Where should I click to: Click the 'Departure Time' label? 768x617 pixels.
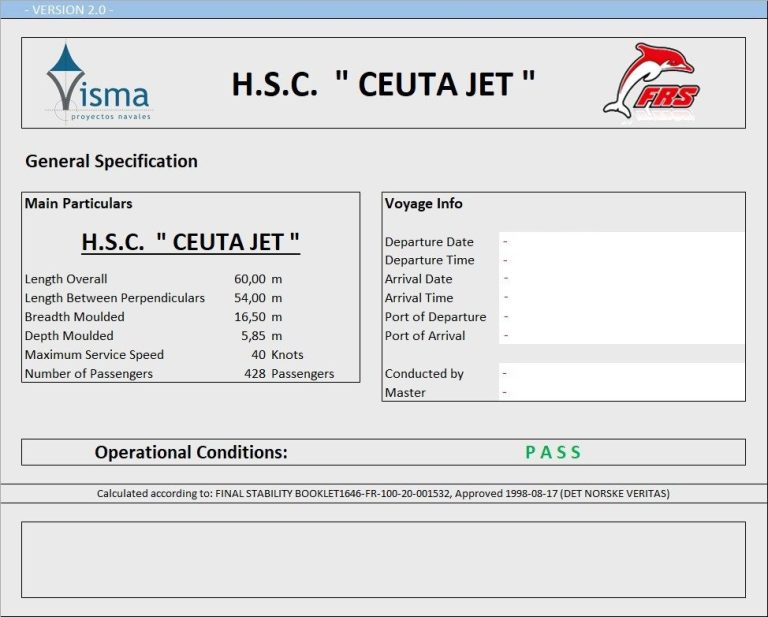coord(430,260)
